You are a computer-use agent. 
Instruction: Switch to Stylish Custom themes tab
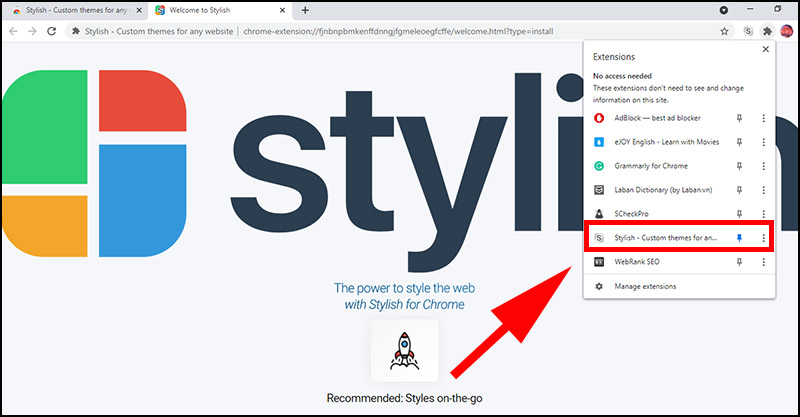point(77,10)
